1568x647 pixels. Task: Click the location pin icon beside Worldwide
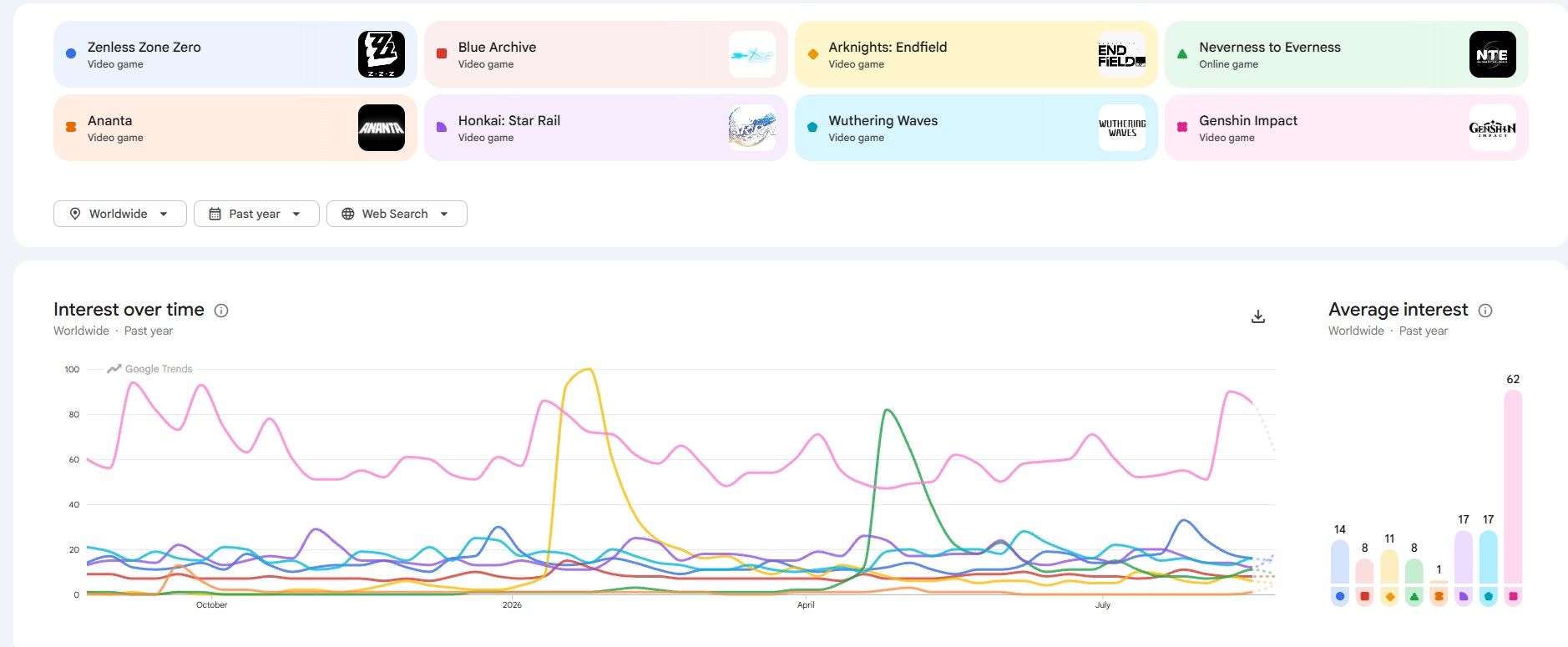75,214
